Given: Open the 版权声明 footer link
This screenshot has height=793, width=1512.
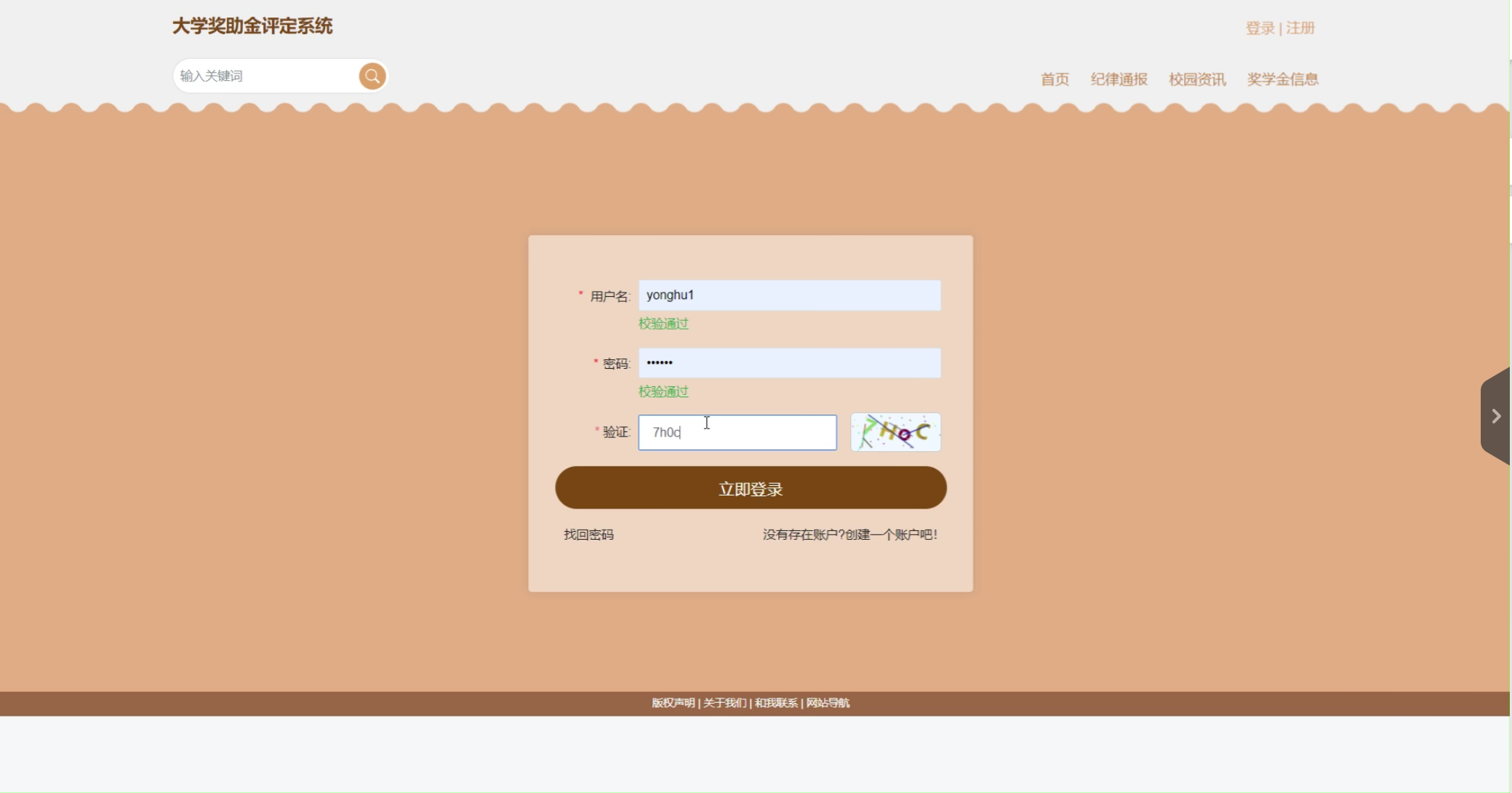Looking at the screenshot, I should [673, 703].
